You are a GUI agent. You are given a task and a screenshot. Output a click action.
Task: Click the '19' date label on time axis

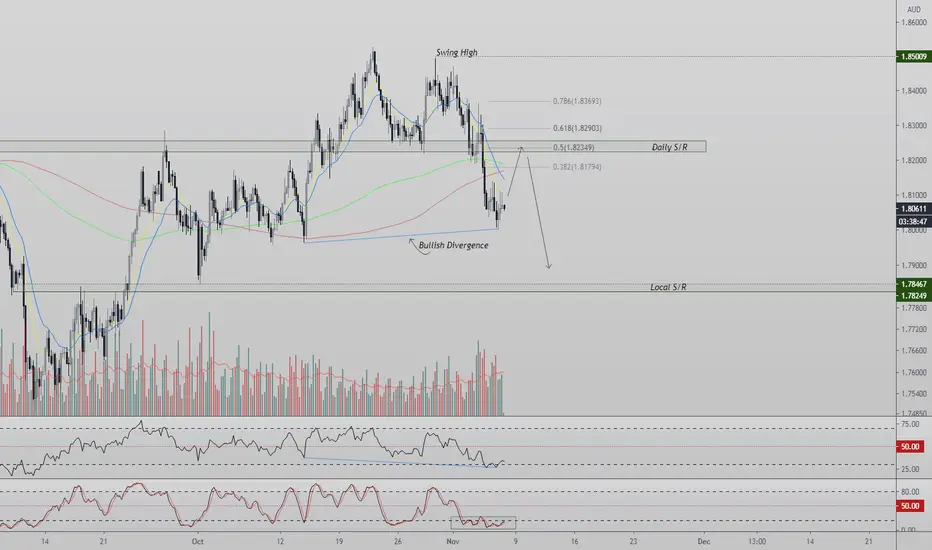[339, 542]
